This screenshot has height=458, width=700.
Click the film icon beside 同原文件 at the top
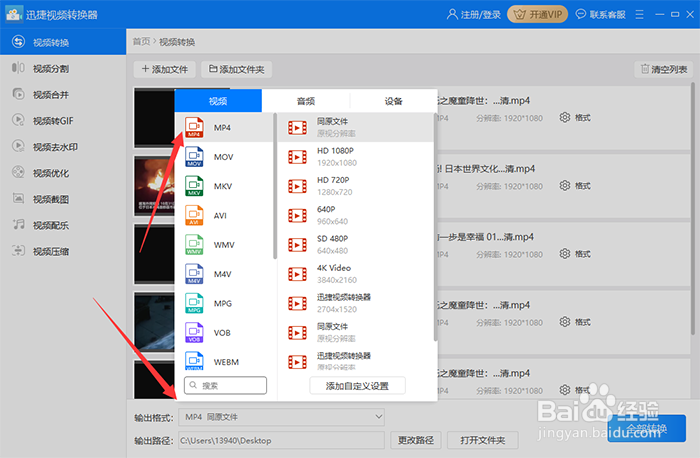(x=297, y=128)
